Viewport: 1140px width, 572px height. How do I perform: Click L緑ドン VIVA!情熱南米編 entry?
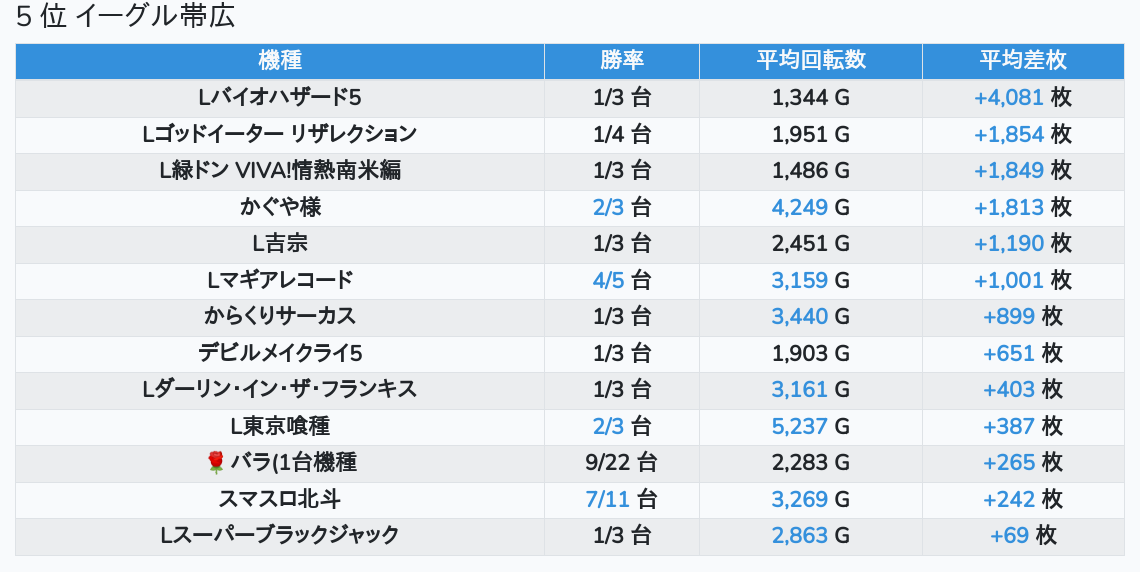tap(280, 170)
